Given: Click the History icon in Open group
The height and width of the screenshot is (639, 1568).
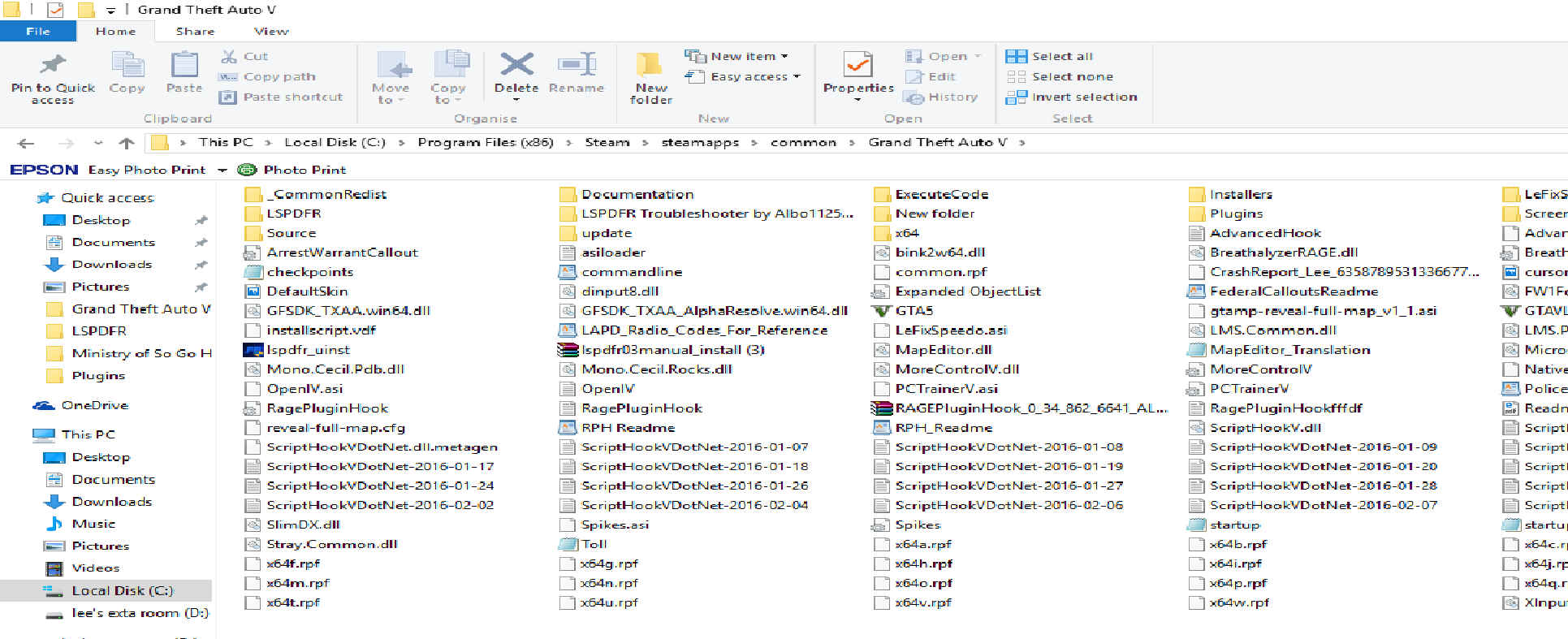Looking at the screenshot, I should (914, 97).
